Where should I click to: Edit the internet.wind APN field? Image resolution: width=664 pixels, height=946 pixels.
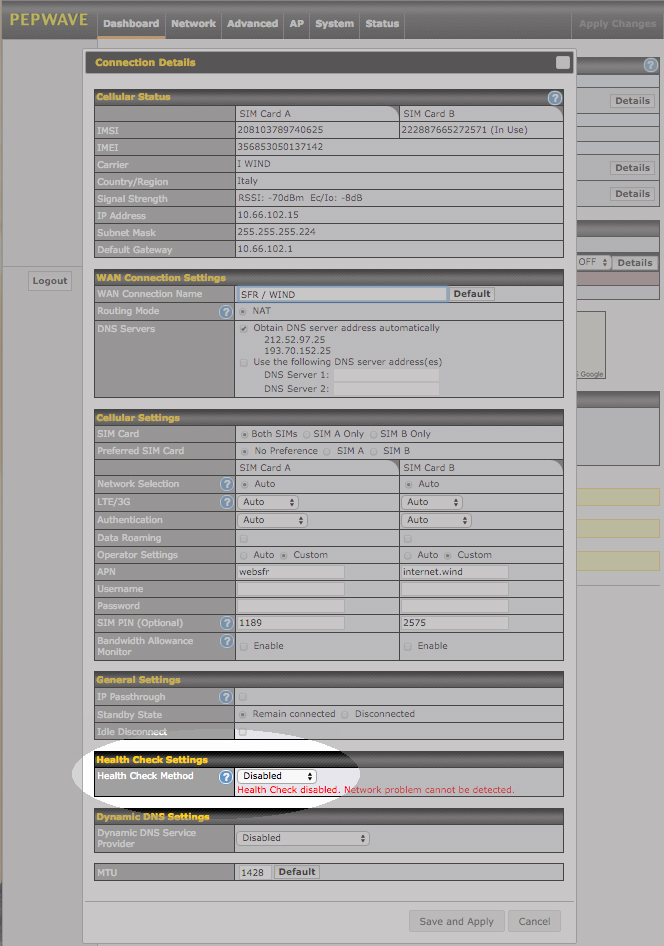tap(455, 572)
